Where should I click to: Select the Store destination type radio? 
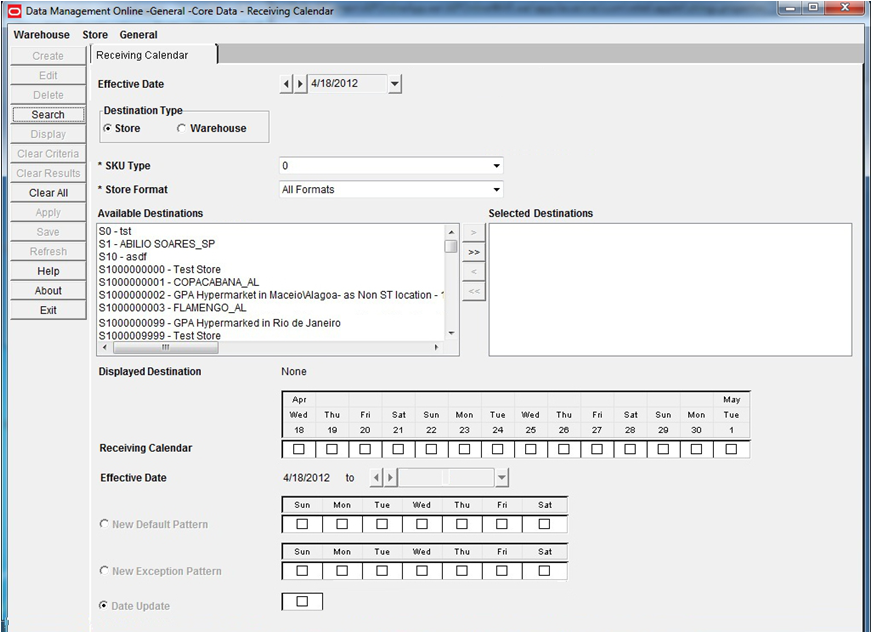(108, 128)
